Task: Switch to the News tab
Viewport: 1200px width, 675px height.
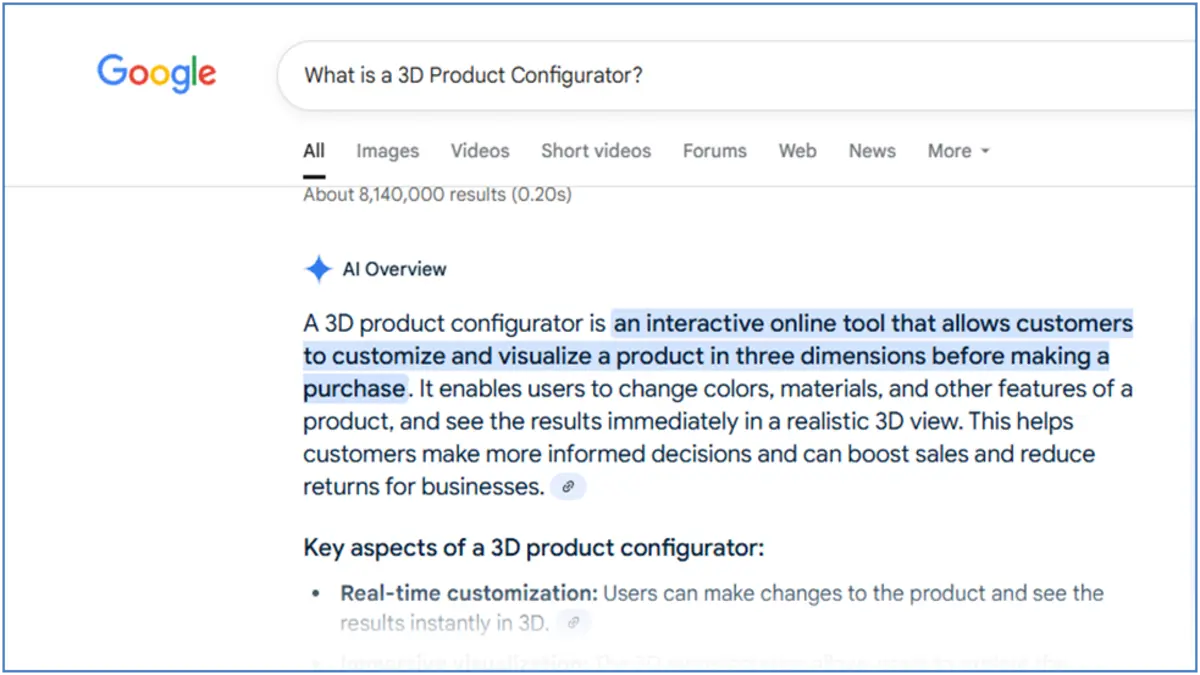Action: [x=871, y=150]
